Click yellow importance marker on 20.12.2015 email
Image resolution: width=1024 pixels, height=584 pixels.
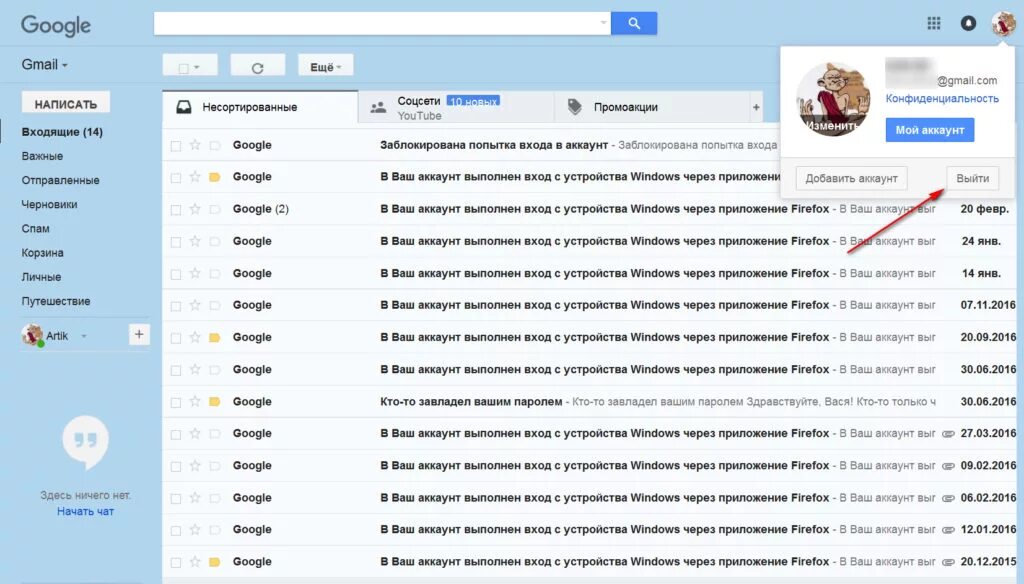pos(214,562)
